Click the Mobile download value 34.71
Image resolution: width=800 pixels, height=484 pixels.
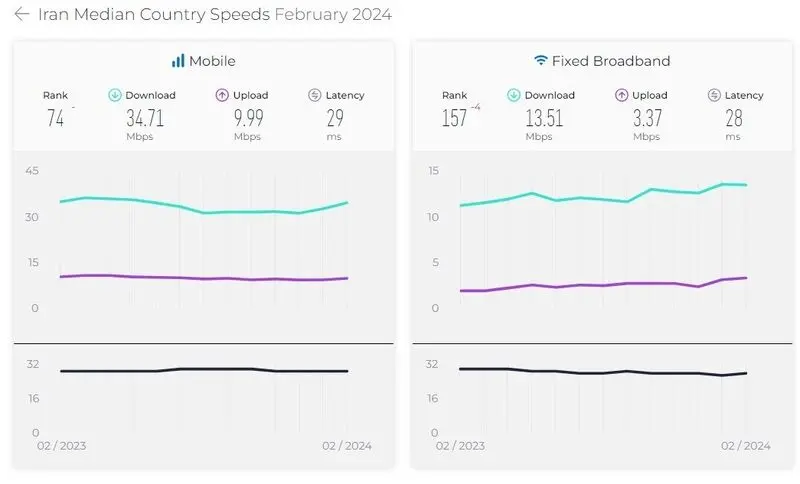(x=145, y=118)
